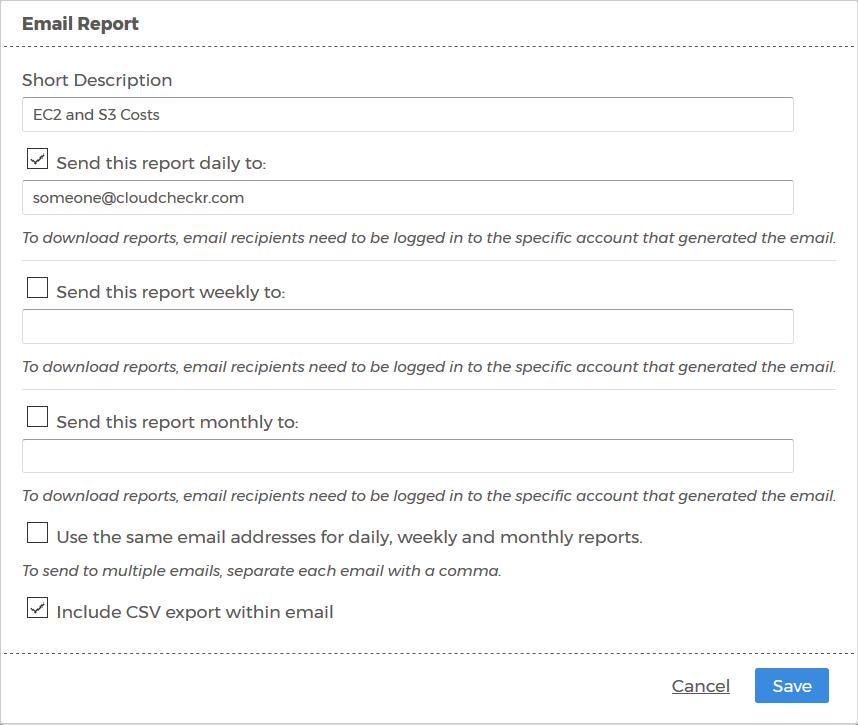The image size is (858, 725).
Task: Click the daily recipients field with someone@cloudcheckr.com
Action: pyautogui.click(x=408, y=198)
